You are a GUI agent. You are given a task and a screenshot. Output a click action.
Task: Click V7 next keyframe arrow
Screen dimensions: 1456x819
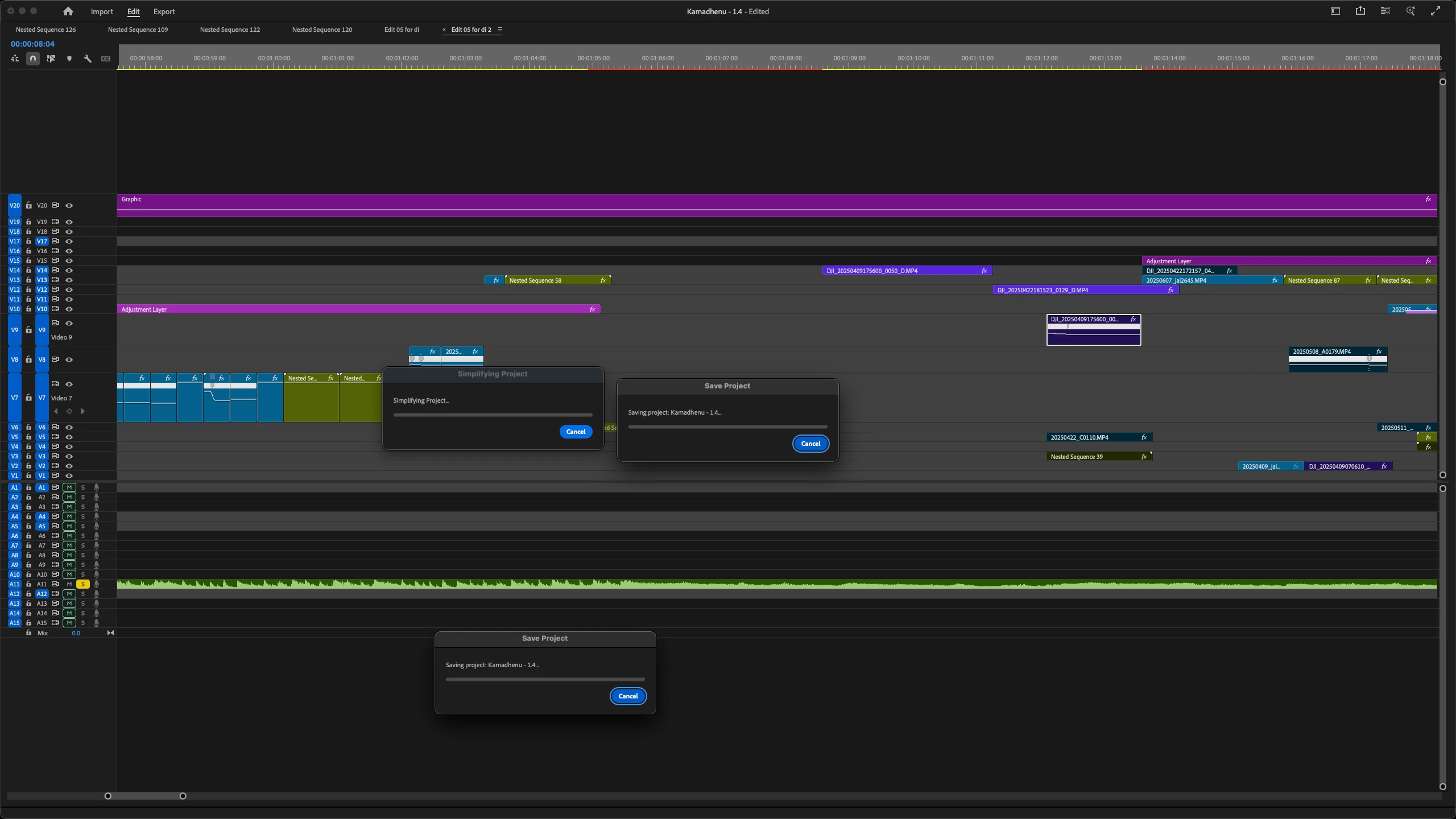coord(83,411)
